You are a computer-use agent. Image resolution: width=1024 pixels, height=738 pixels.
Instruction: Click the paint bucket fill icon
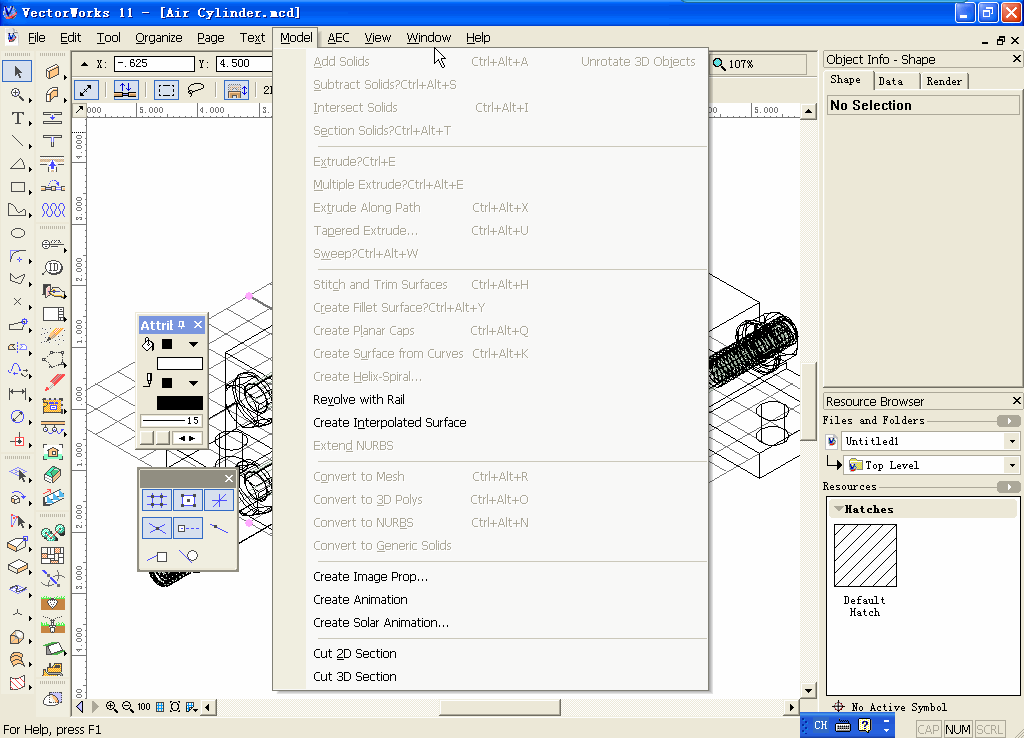(x=148, y=344)
